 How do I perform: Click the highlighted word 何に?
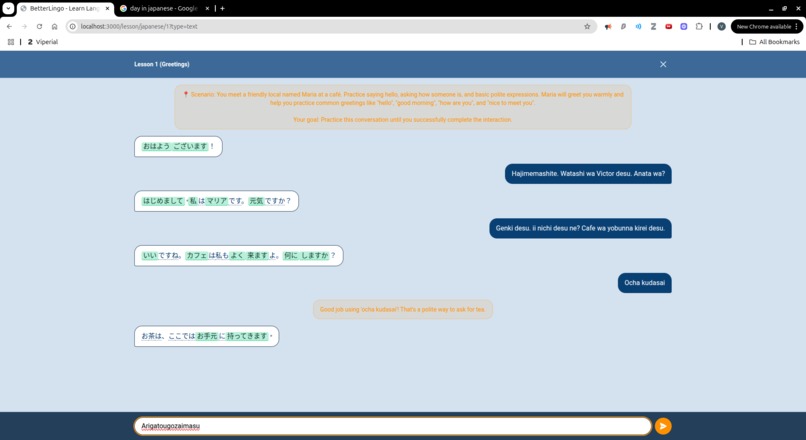[290, 255]
